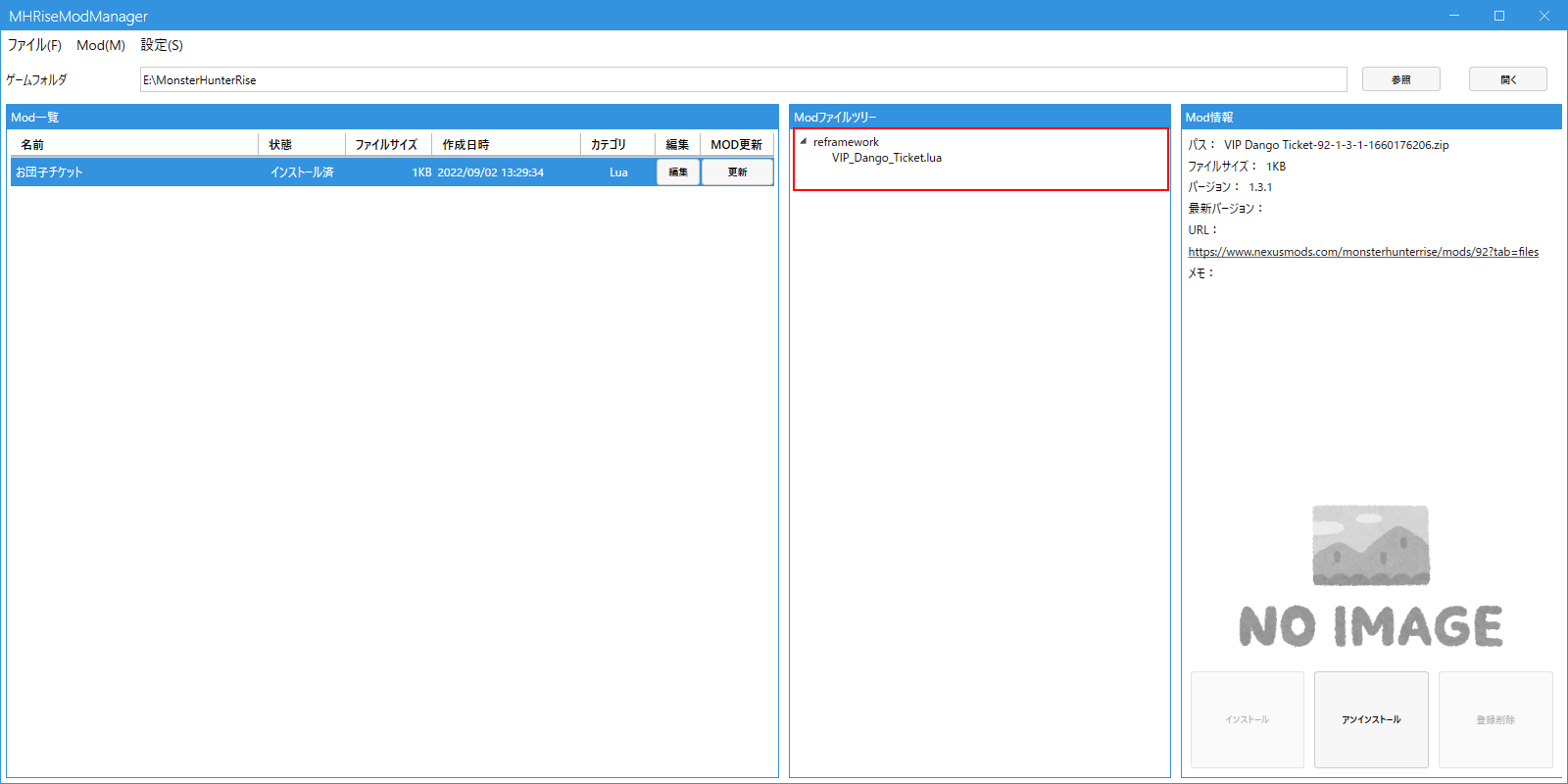The height and width of the screenshot is (784, 1568).
Task: Select VIP_Dango_Ticket.lua in file tree
Action: (887, 158)
